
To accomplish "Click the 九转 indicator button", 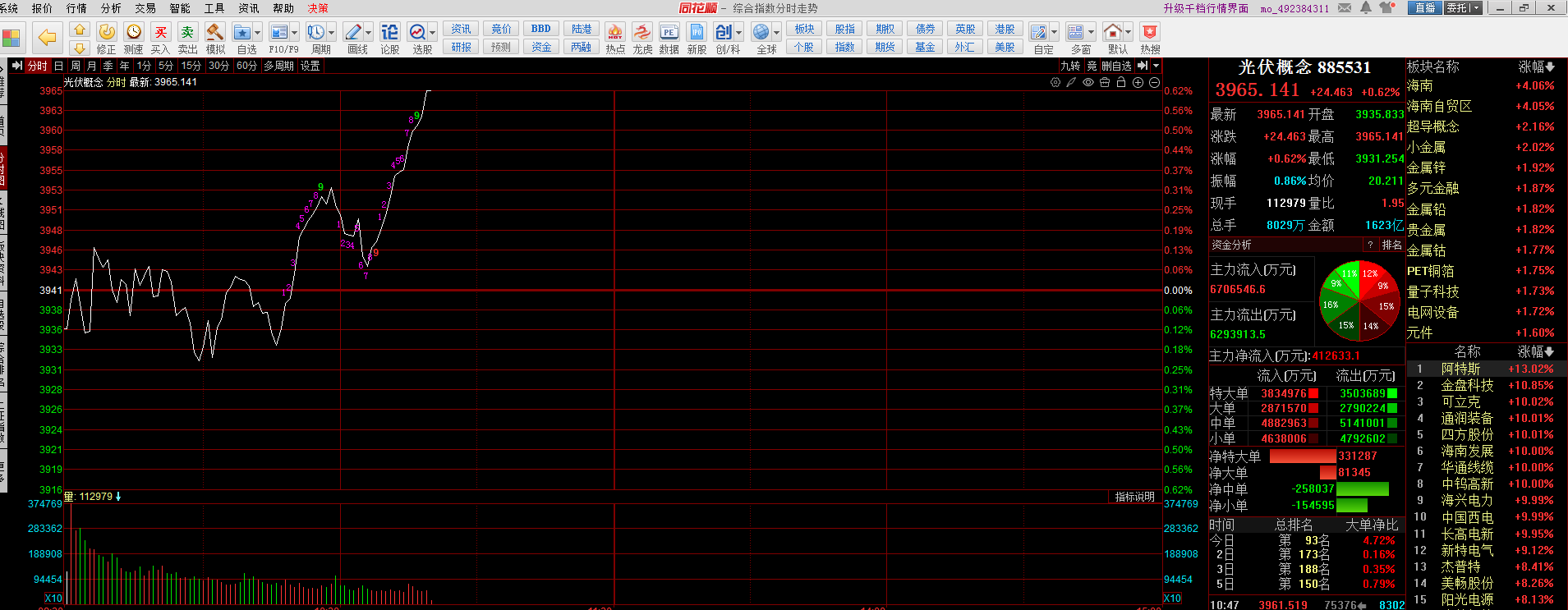I will 1070,66.
